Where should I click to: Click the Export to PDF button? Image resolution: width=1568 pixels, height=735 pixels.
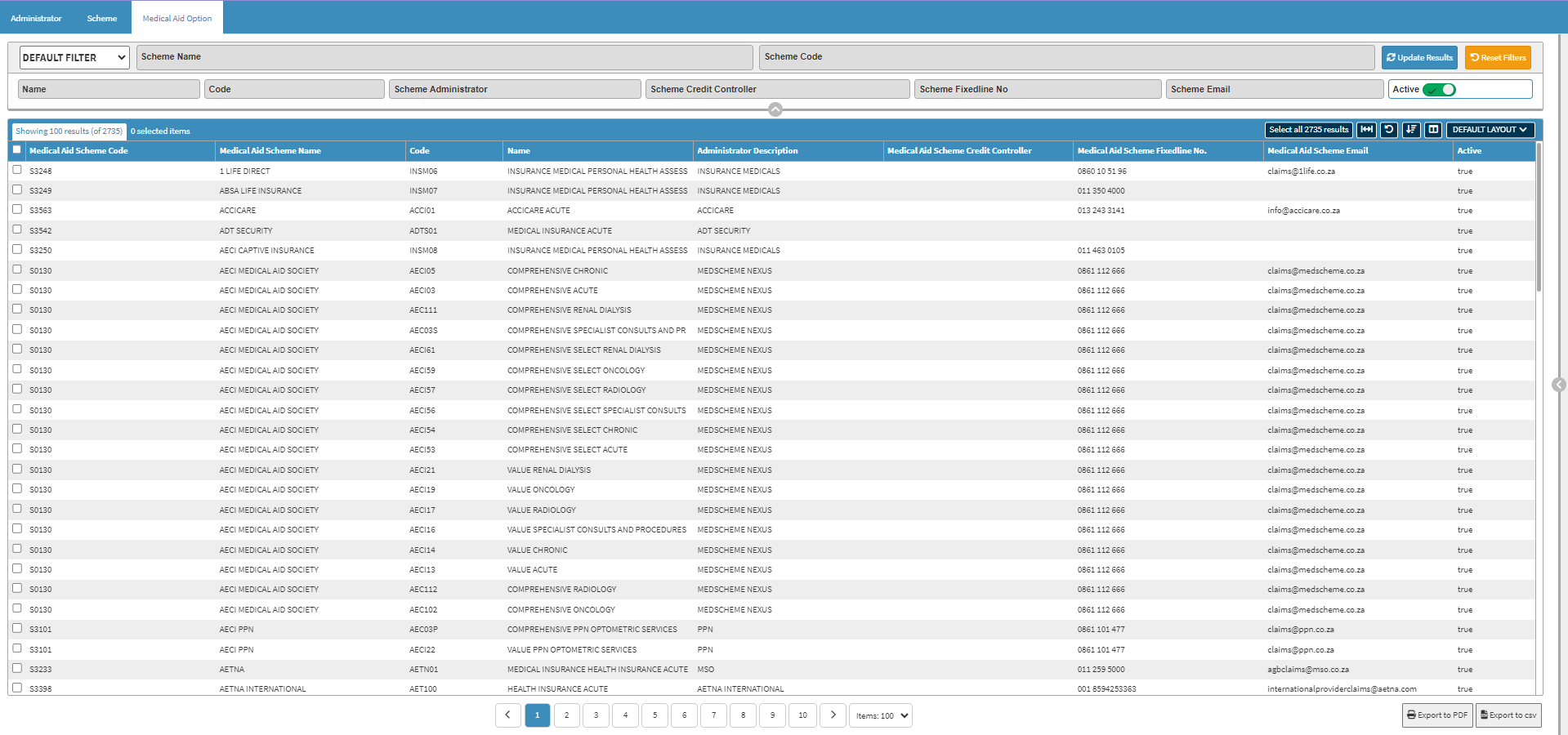click(x=1437, y=715)
